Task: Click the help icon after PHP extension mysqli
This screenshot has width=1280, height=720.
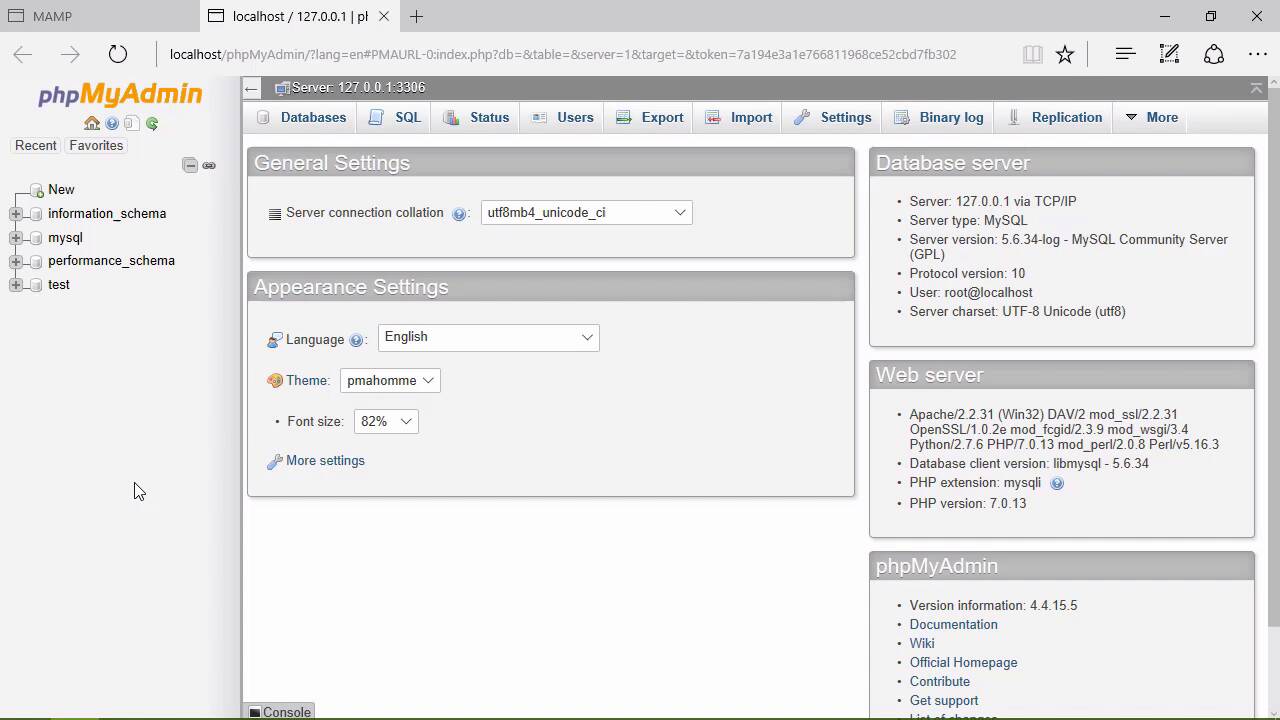Action: click(x=1057, y=483)
